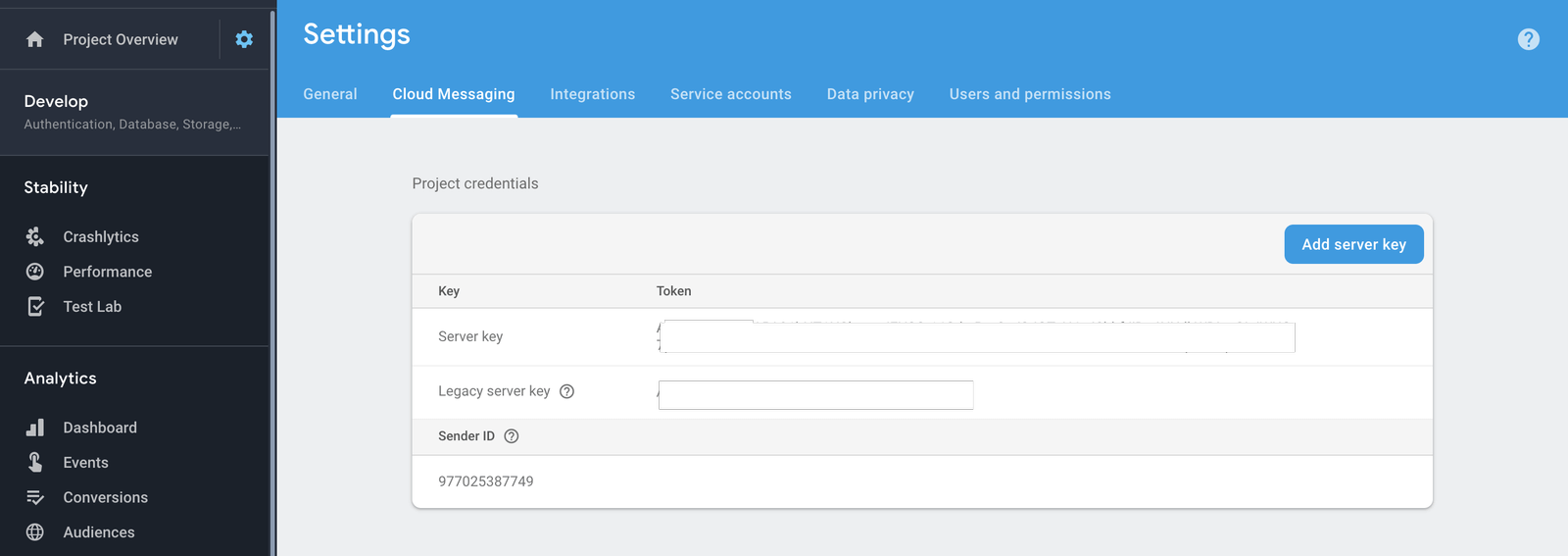Open the Integrations tab

593,94
